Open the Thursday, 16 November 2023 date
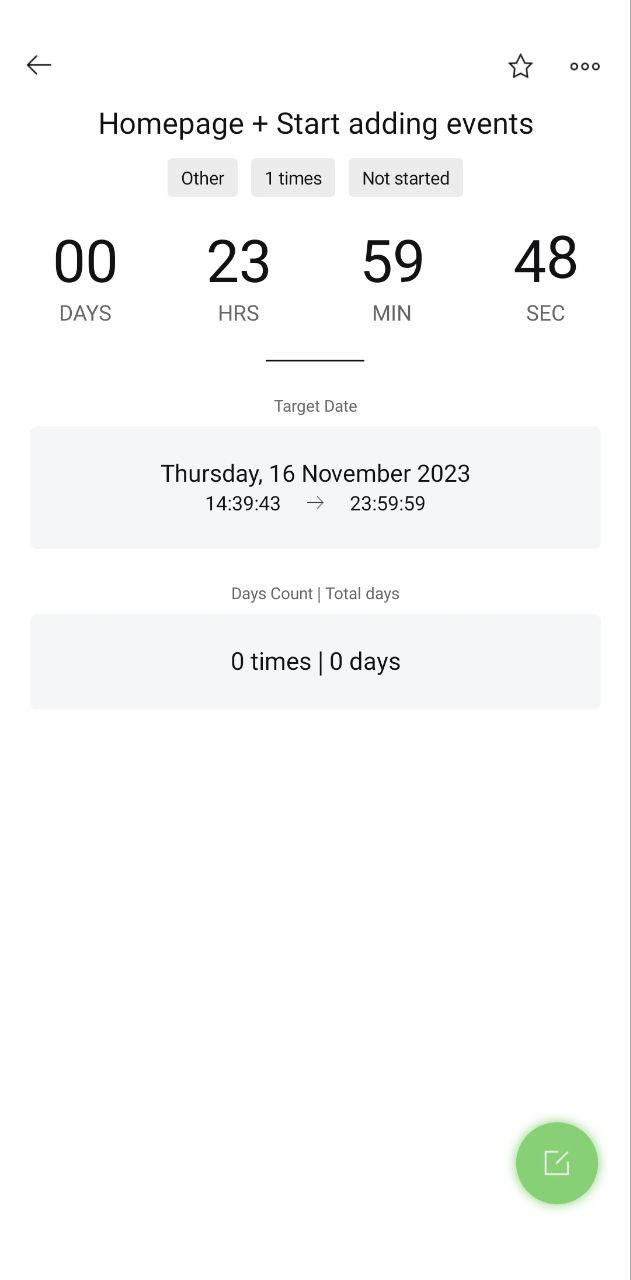This screenshot has width=631, height=1280. [316, 473]
